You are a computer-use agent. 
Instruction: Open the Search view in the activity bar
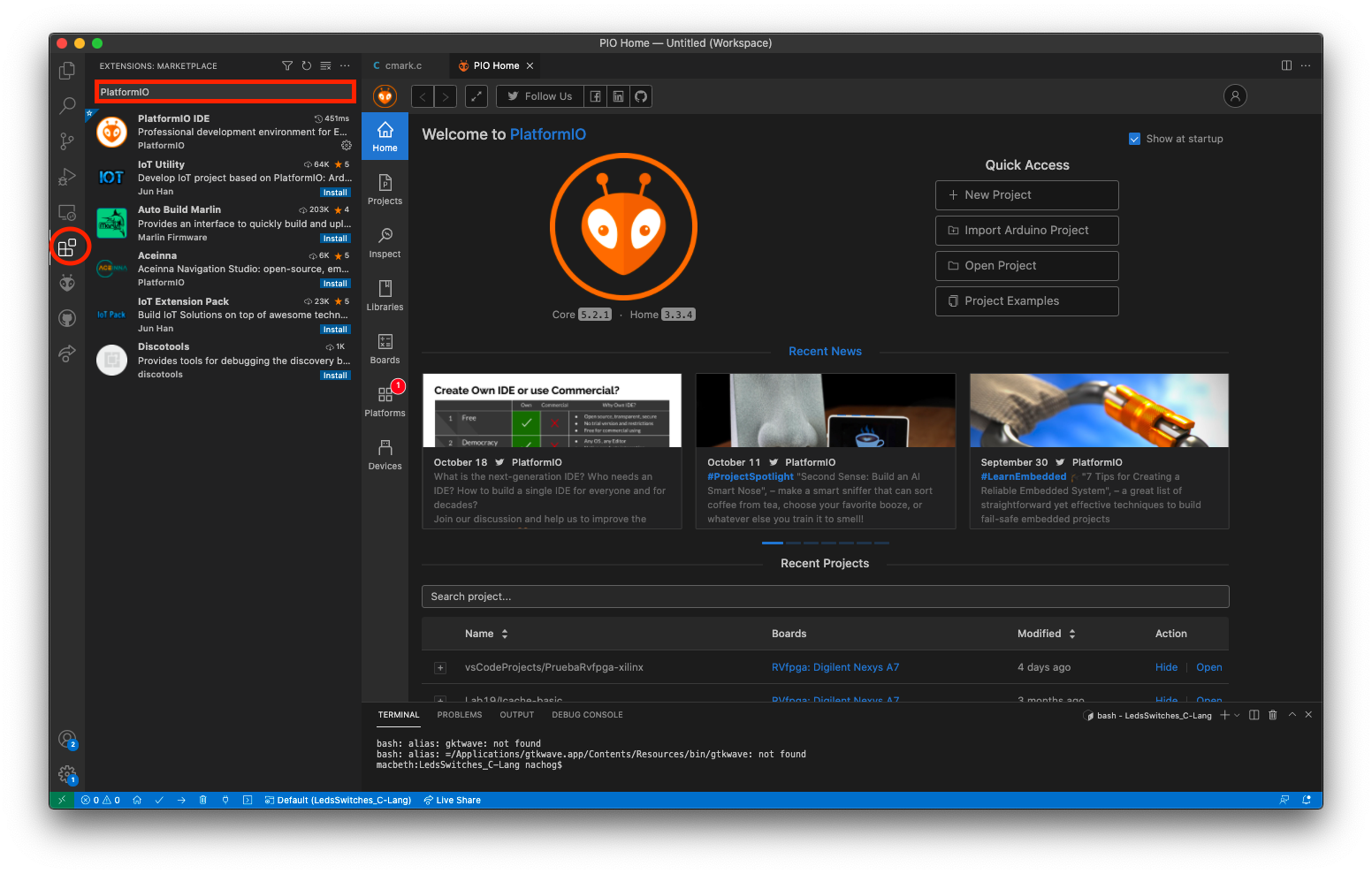click(x=67, y=106)
